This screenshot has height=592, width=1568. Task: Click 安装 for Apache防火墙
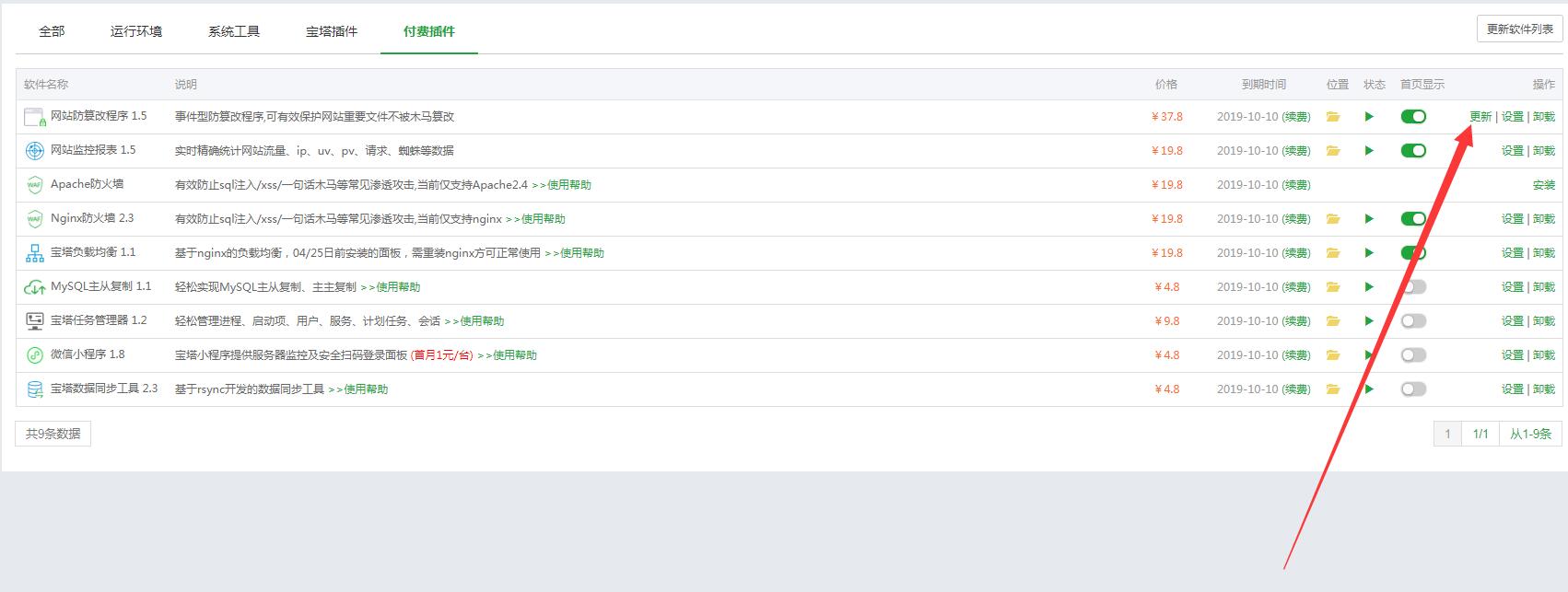coord(1544,185)
